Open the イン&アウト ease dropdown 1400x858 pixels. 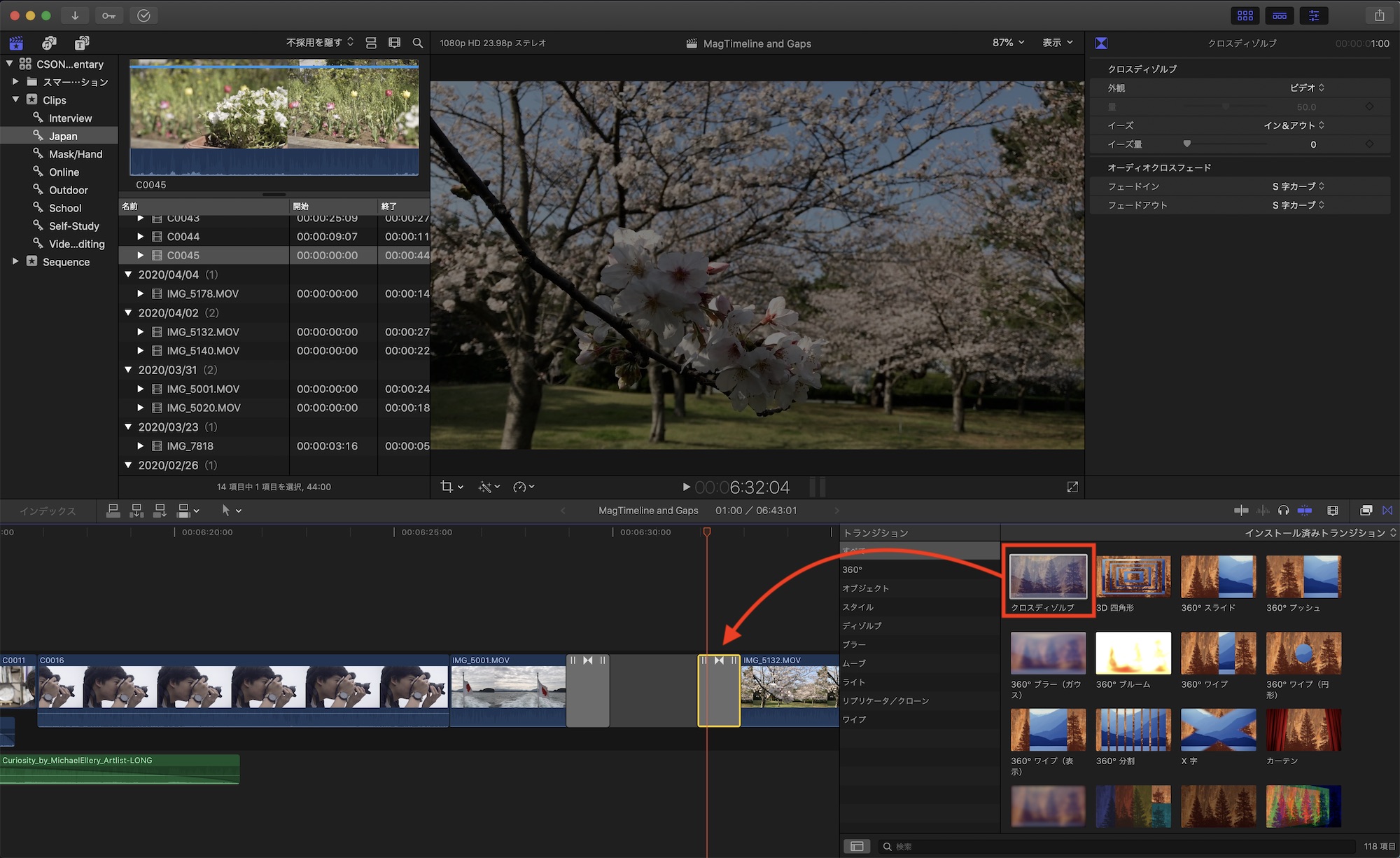pos(1294,125)
